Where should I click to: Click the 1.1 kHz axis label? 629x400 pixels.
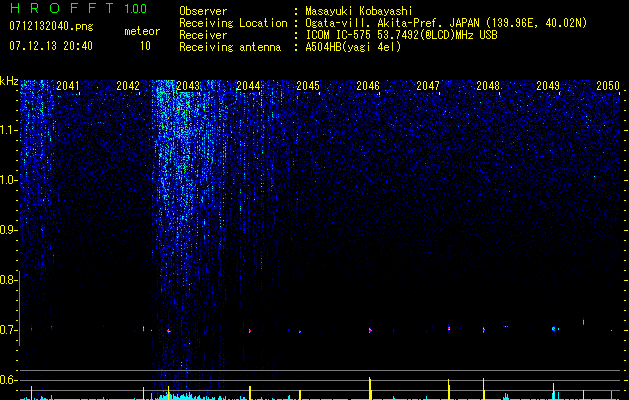point(8,130)
